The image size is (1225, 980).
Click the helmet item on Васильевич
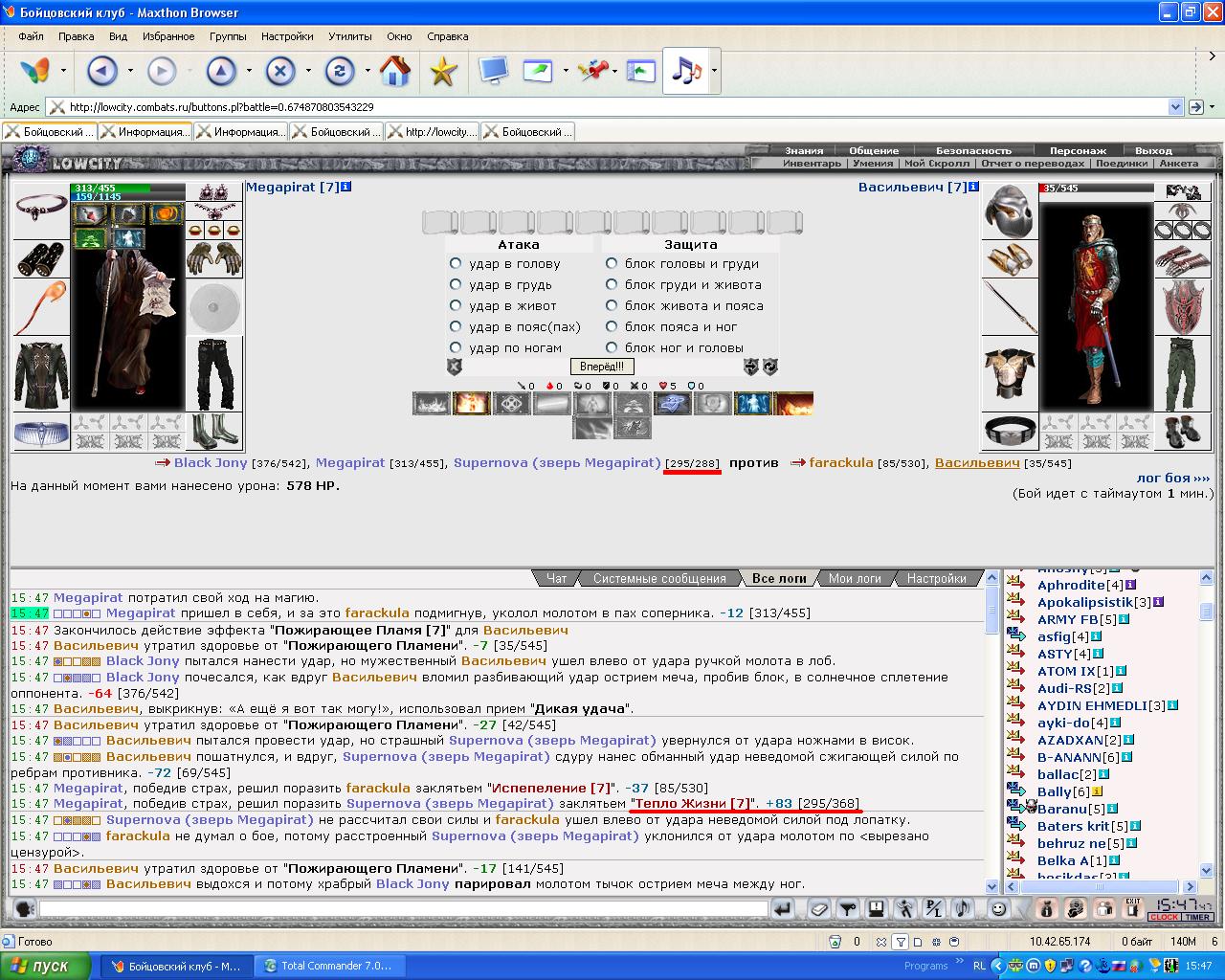coord(1011,212)
